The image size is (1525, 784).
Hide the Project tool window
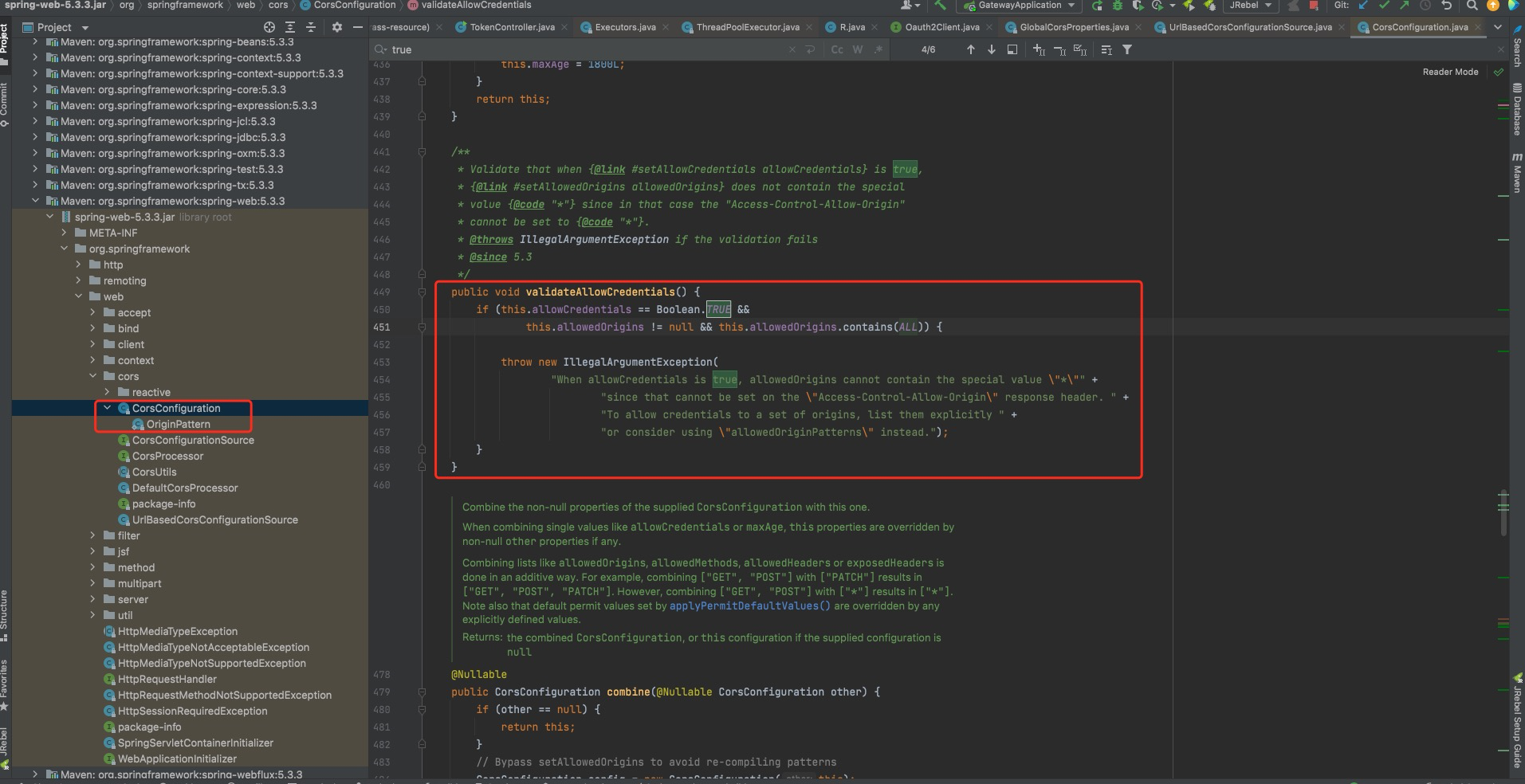click(x=358, y=27)
